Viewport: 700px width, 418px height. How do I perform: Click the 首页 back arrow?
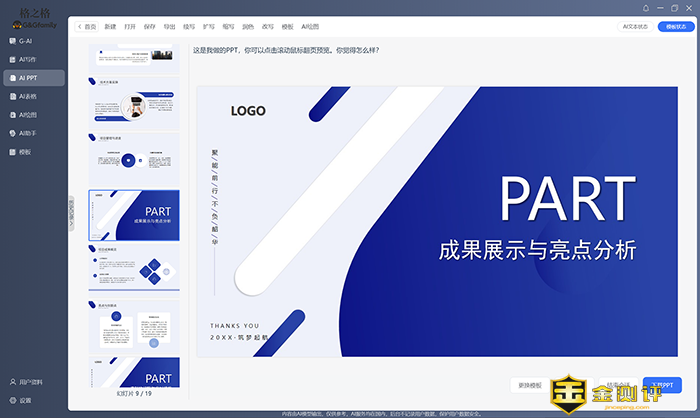pos(88,27)
